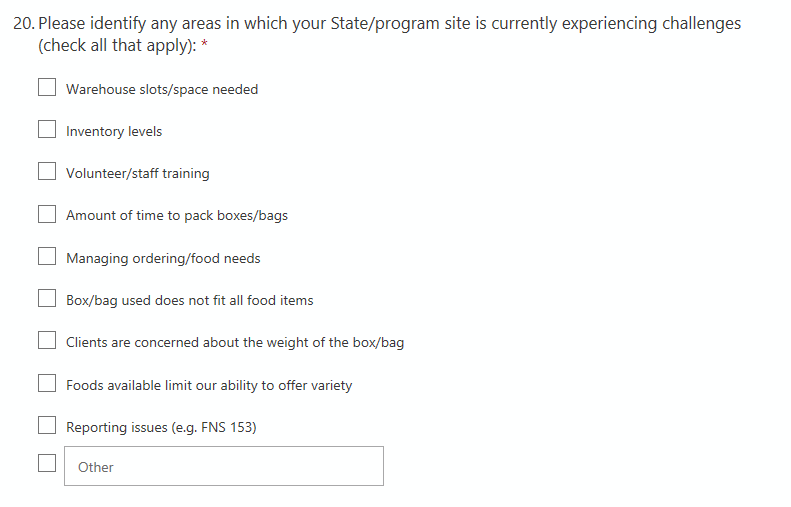Click the "Clients are concerned about the weight" label

click(235, 342)
